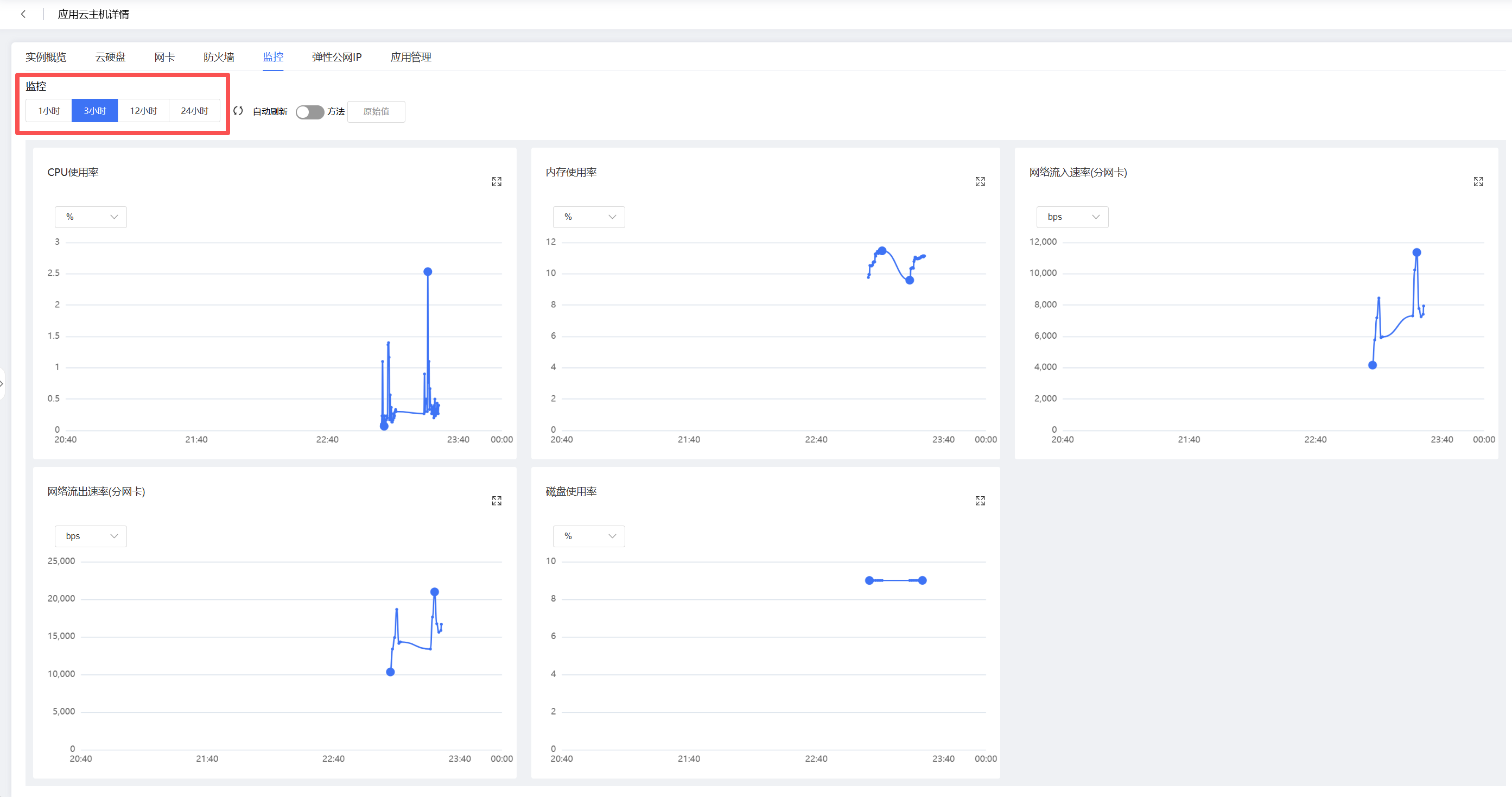Open the collapsed left sidebar arrow
The image size is (1512, 797).
[2, 383]
